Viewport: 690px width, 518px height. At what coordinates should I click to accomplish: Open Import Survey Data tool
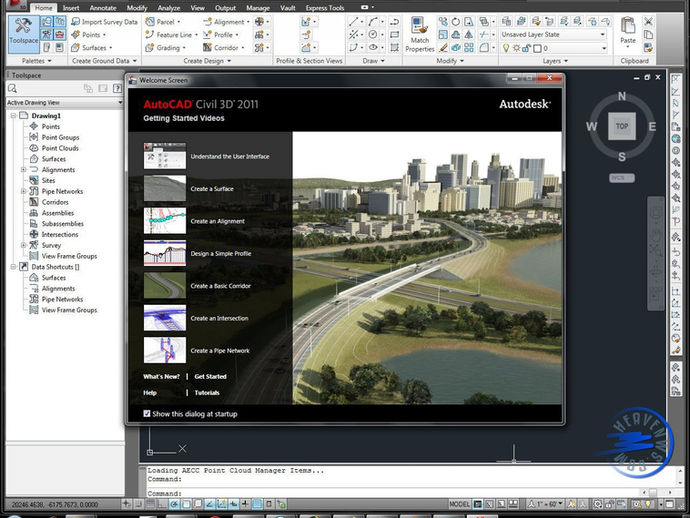coord(104,22)
